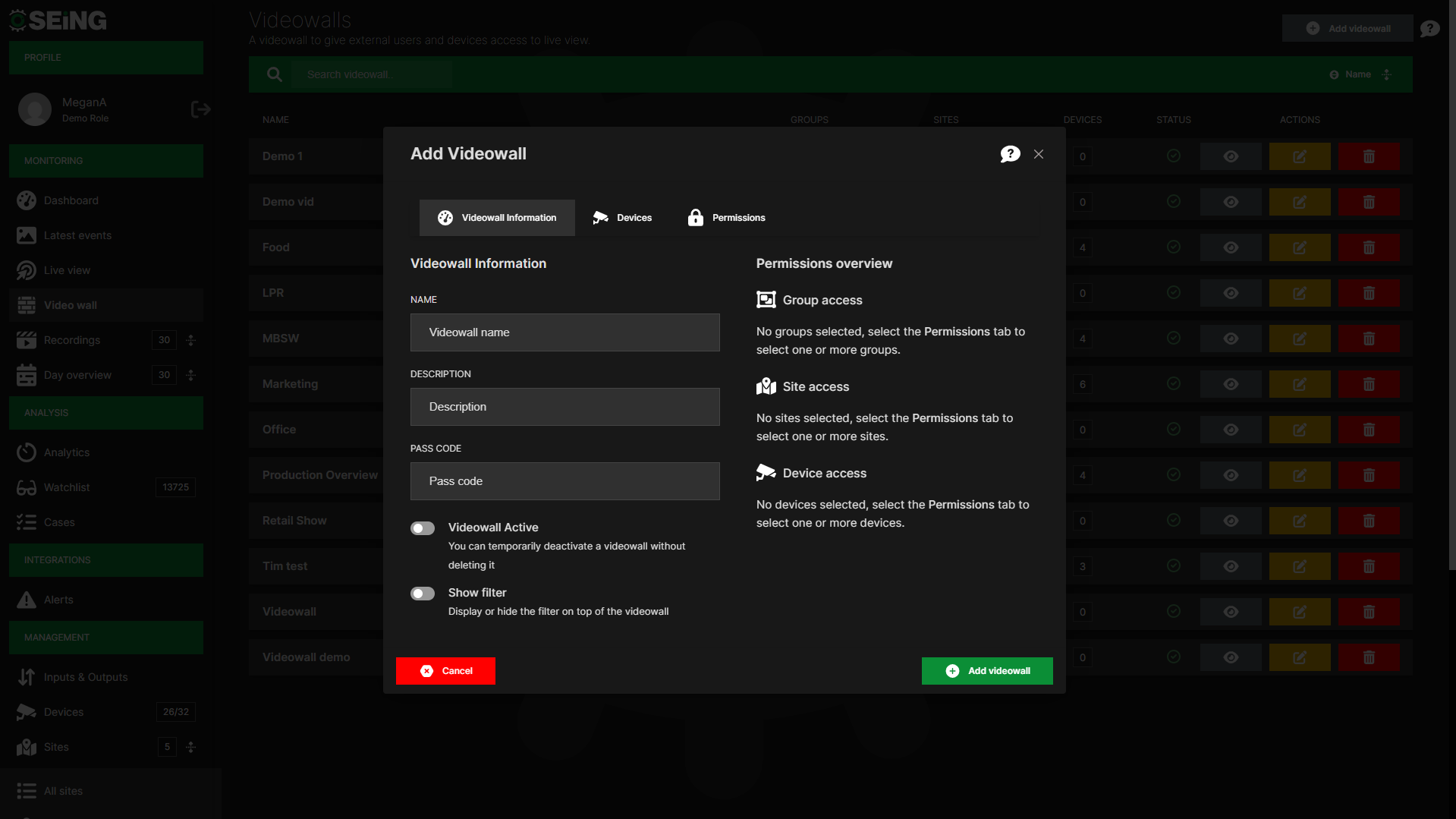The width and height of the screenshot is (1456, 819).
Task: Delete the Retail Show videowall
Action: pos(1369,521)
